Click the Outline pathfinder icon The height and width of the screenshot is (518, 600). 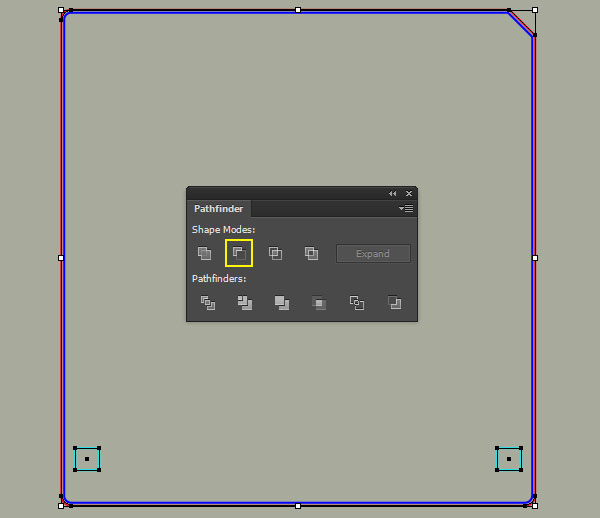pos(357,303)
